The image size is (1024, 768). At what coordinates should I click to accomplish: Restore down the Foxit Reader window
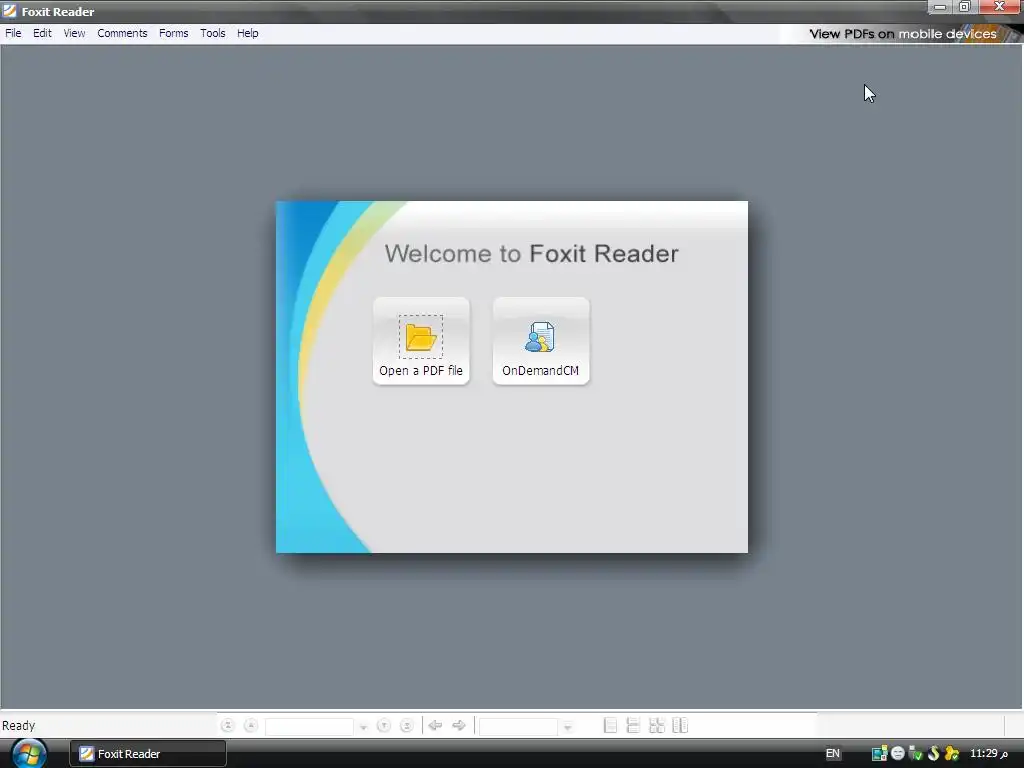coord(965,7)
